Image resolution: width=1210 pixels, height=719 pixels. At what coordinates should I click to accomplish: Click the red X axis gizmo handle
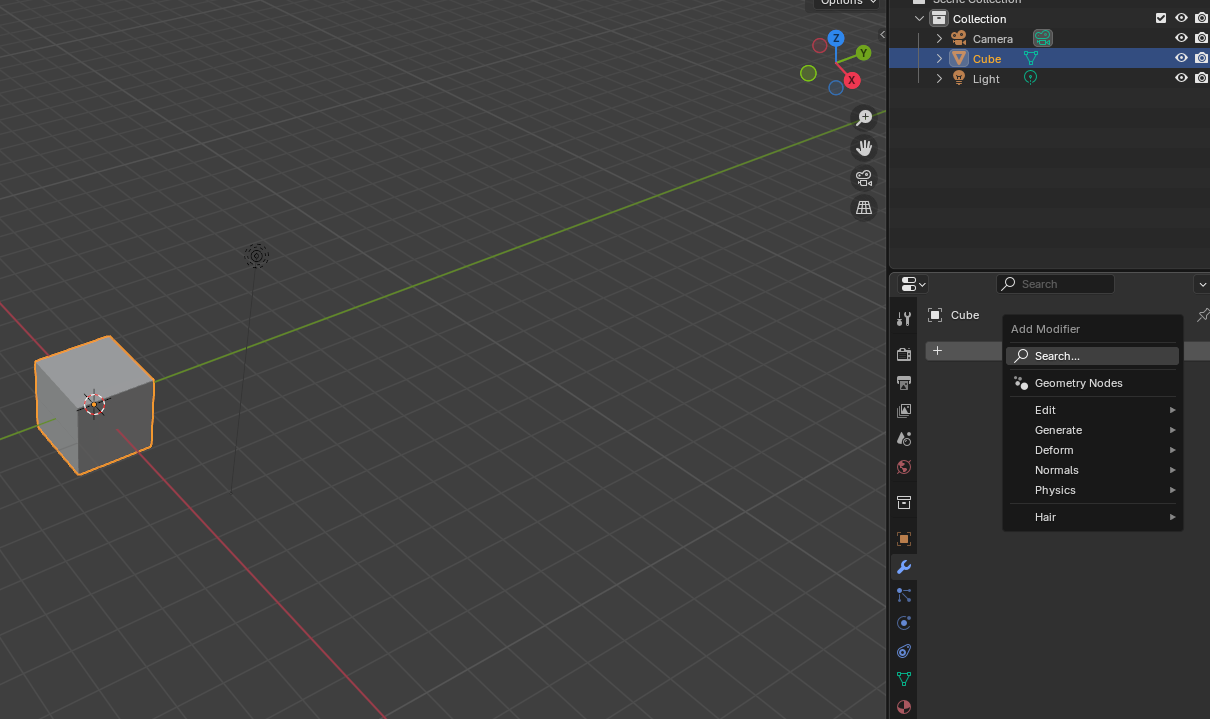852,80
